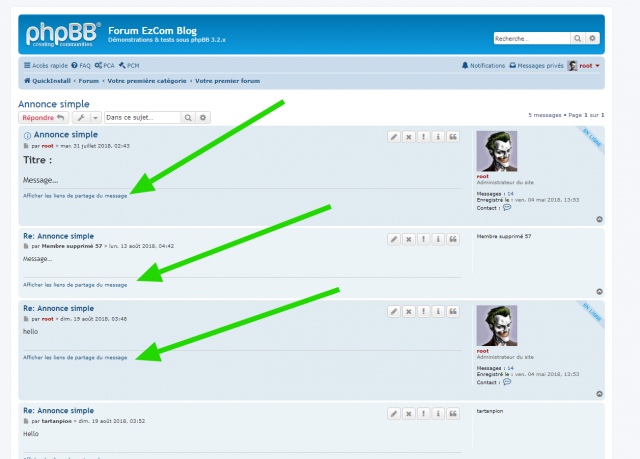This screenshot has width=640, height=459.
Task: Quote the second post by Membre supprimé
Action: 453,239
